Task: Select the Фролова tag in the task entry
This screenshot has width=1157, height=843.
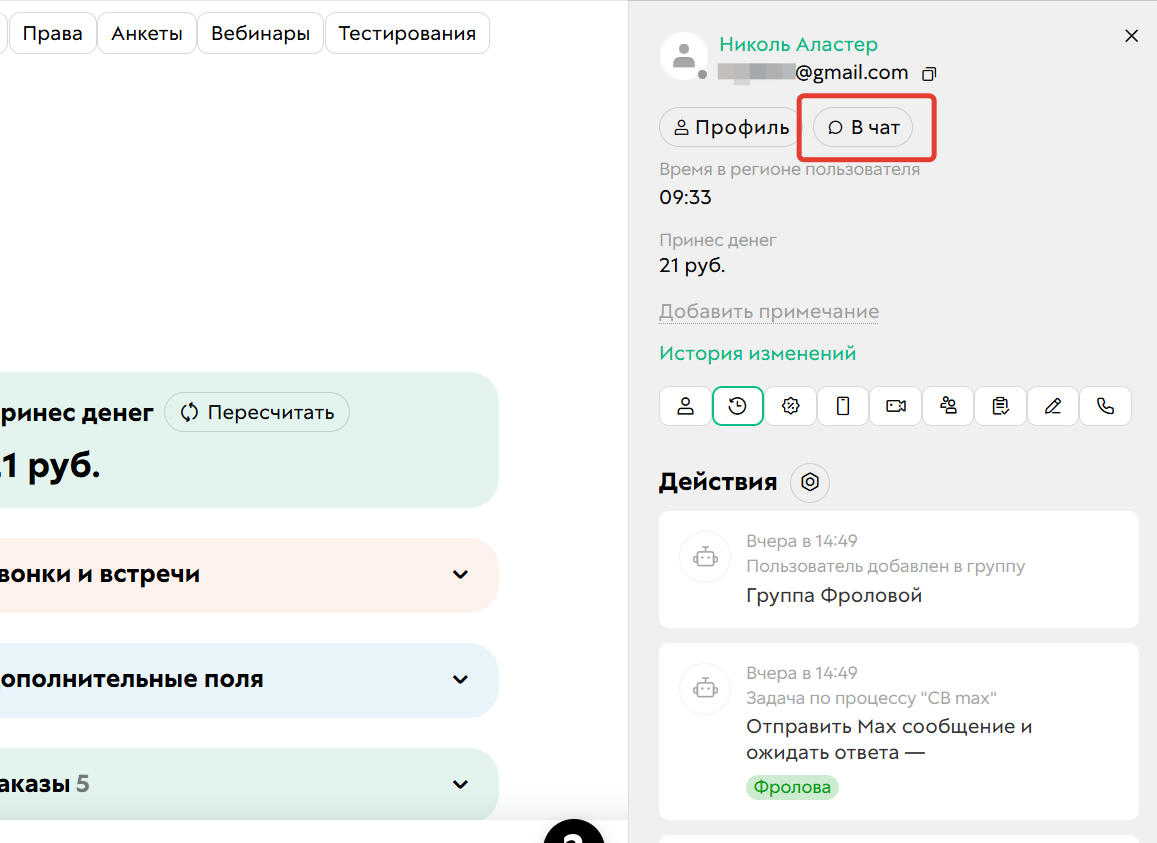Action: tap(792, 787)
